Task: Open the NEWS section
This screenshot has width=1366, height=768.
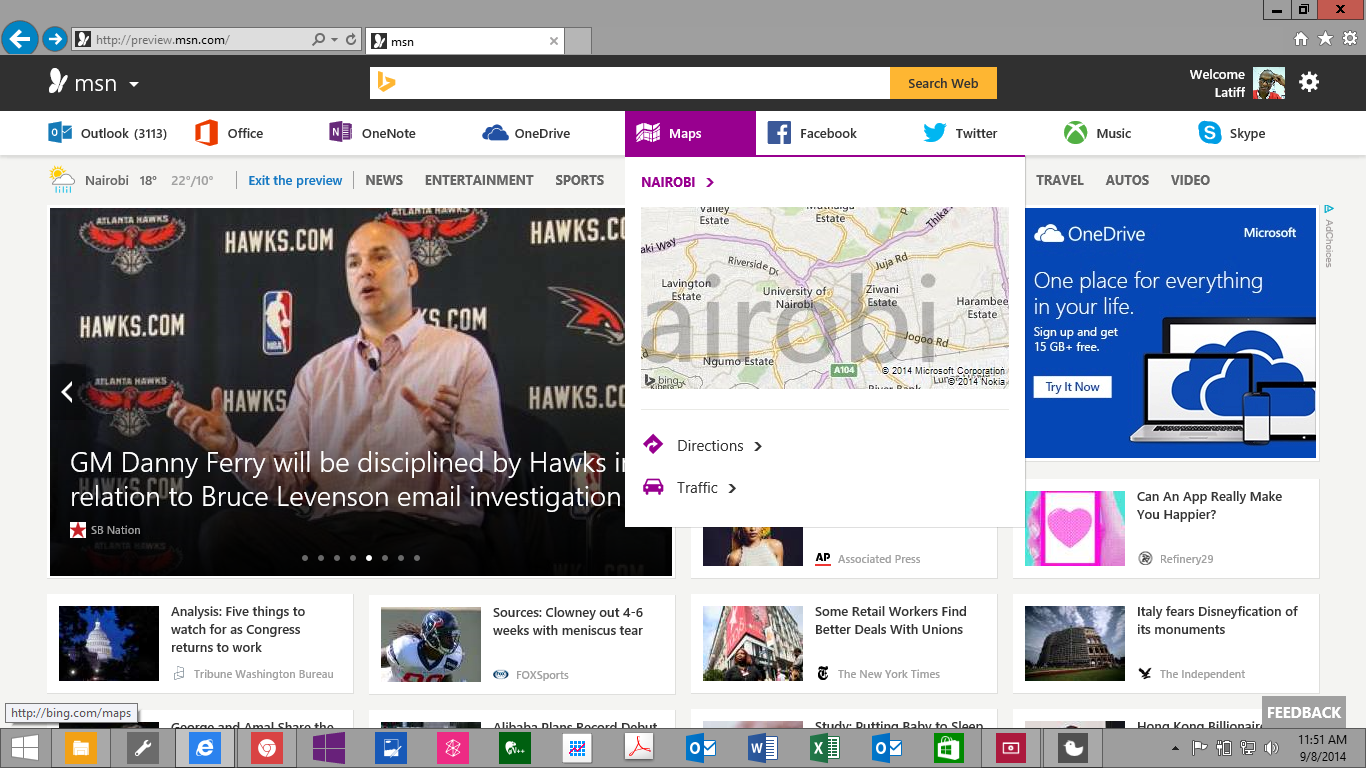Action: (384, 180)
